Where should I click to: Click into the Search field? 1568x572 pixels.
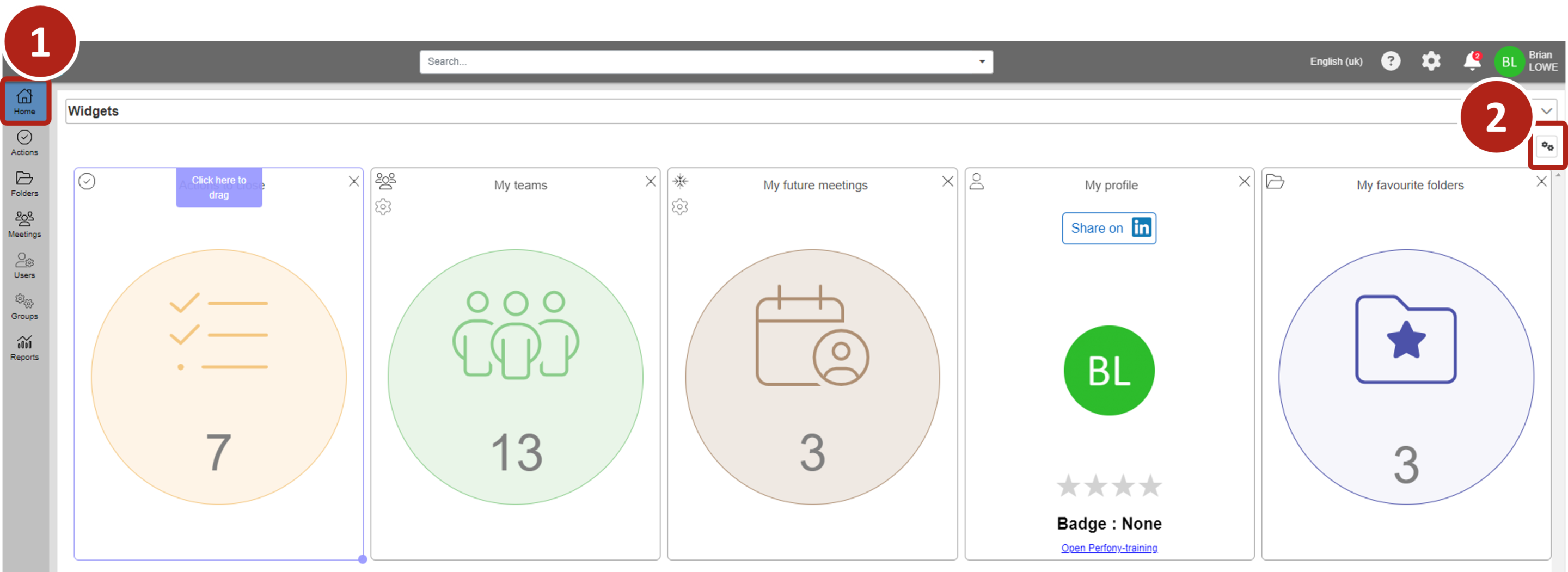coord(694,61)
